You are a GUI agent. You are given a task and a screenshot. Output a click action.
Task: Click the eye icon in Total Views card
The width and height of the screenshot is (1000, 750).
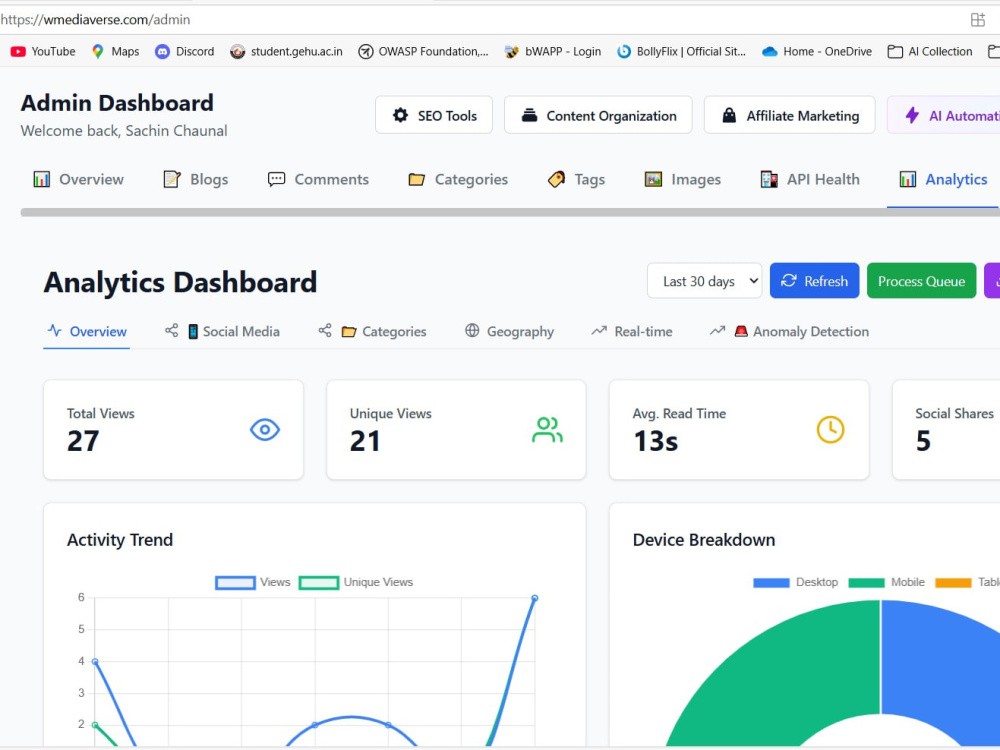tap(265, 430)
